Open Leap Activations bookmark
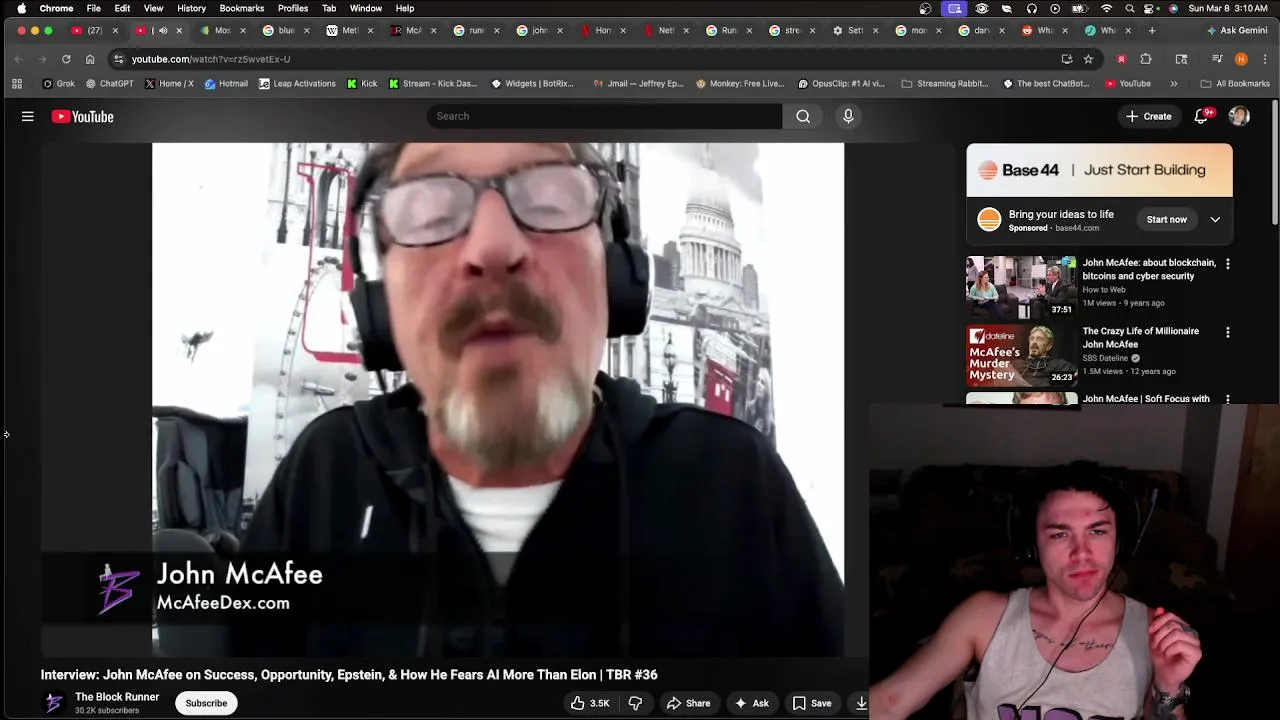1280x720 pixels. coord(297,84)
